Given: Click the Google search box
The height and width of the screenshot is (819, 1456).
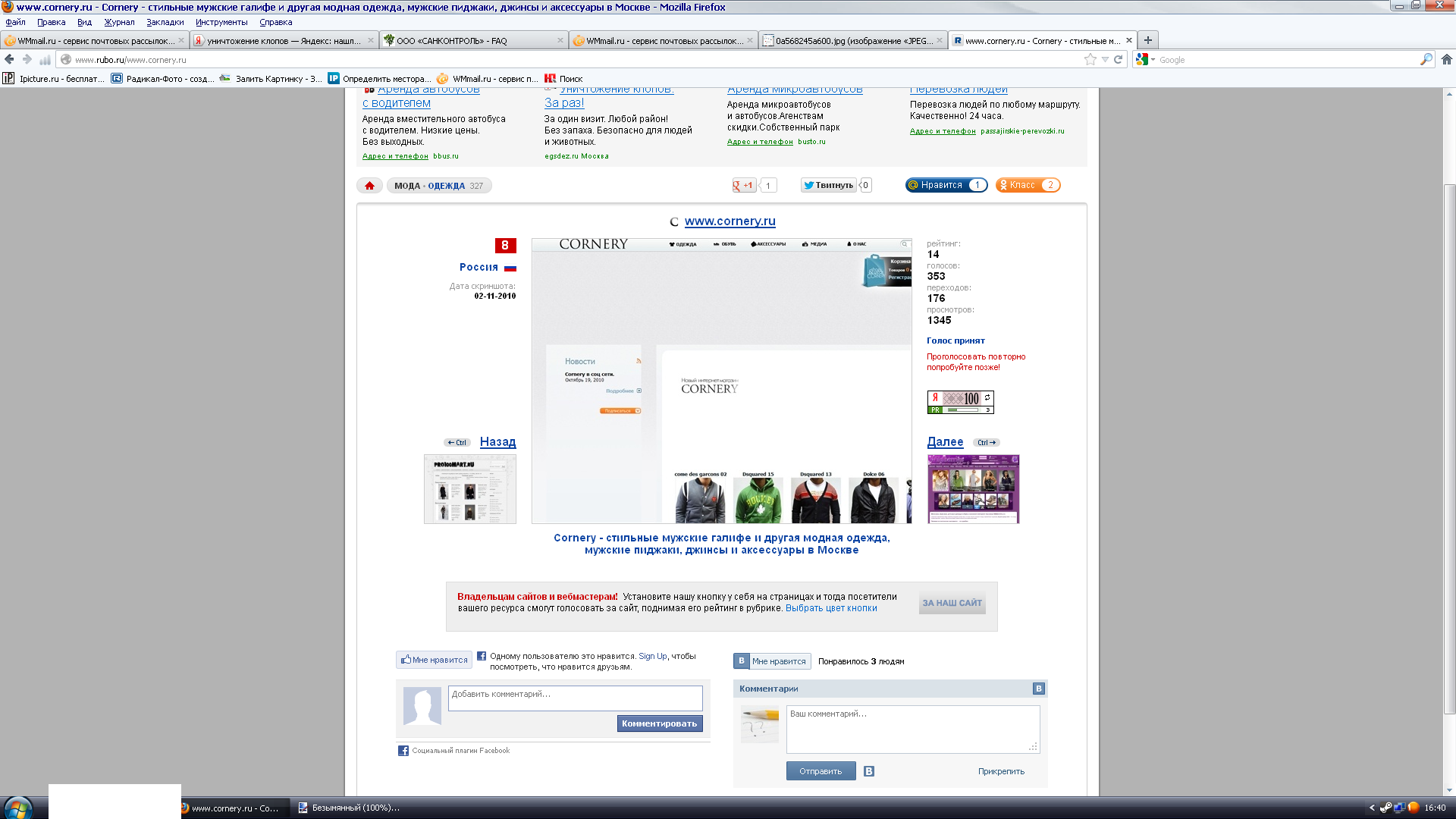Looking at the screenshot, I should tap(1288, 59).
